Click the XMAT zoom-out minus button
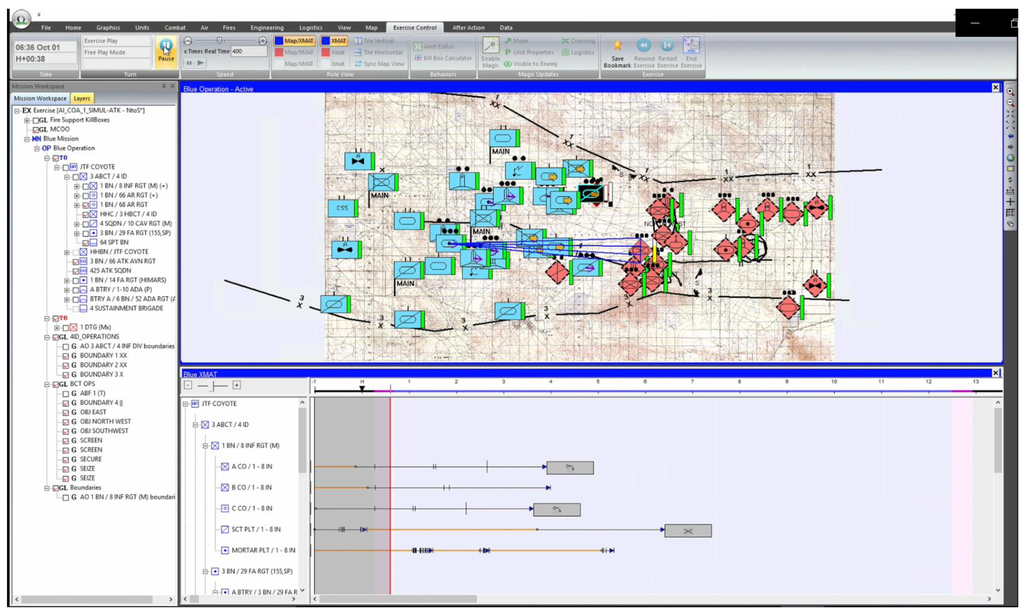The height and width of the screenshot is (613, 1023). 188,385
